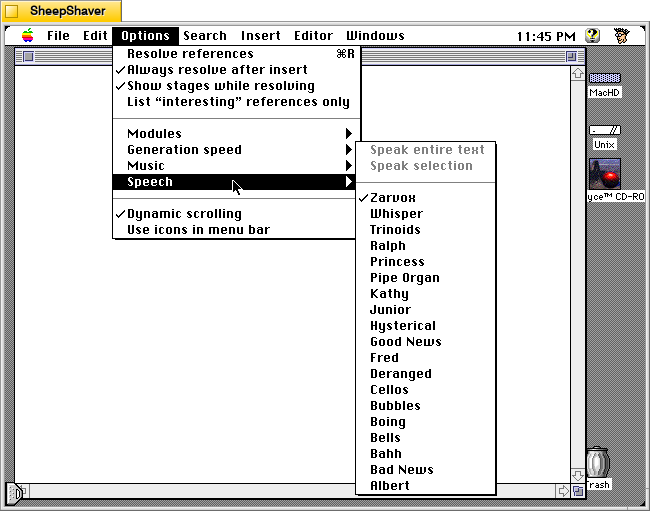Toggle Show stages while resolving
The width and height of the screenshot is (650, 511).
(237, 86)
